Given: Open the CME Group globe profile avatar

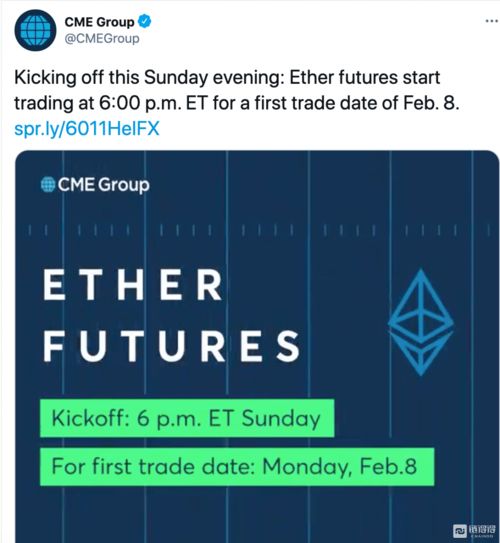Looking at the screenshot, I should [35, 30].
